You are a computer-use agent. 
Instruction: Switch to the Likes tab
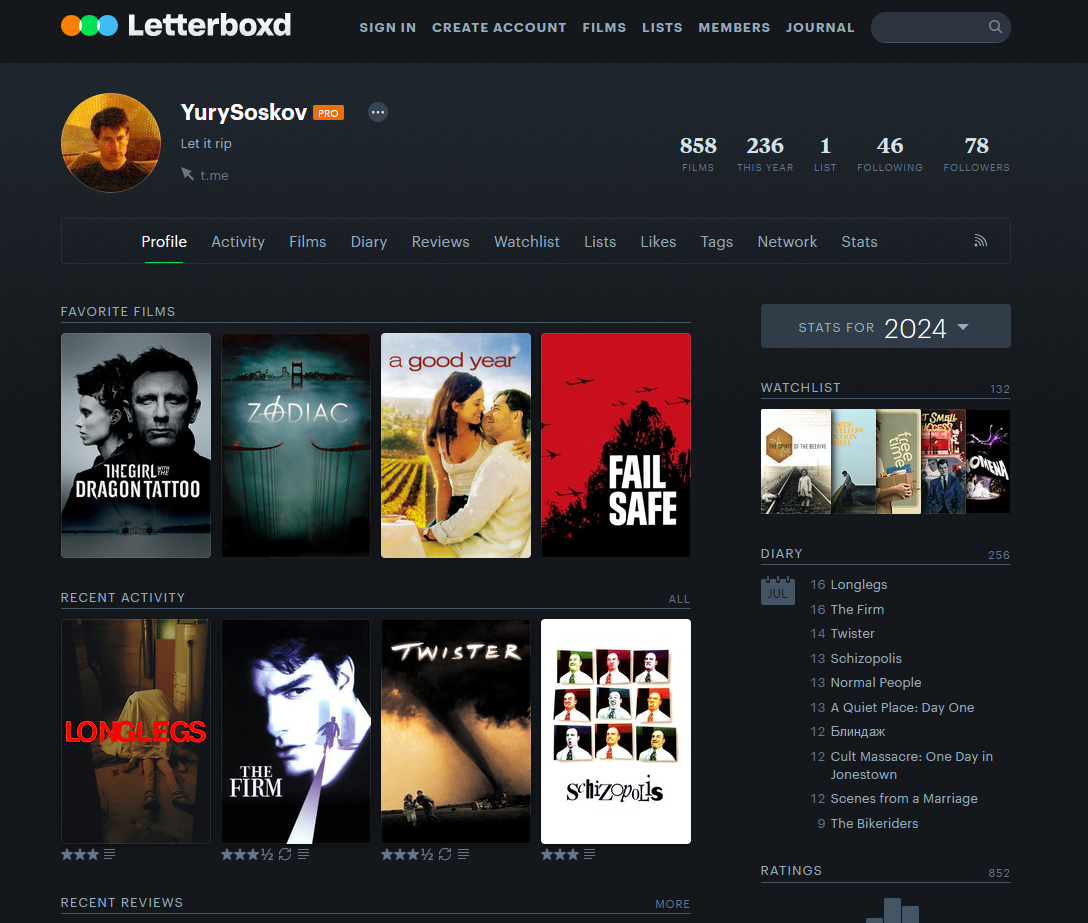[658, 242]
